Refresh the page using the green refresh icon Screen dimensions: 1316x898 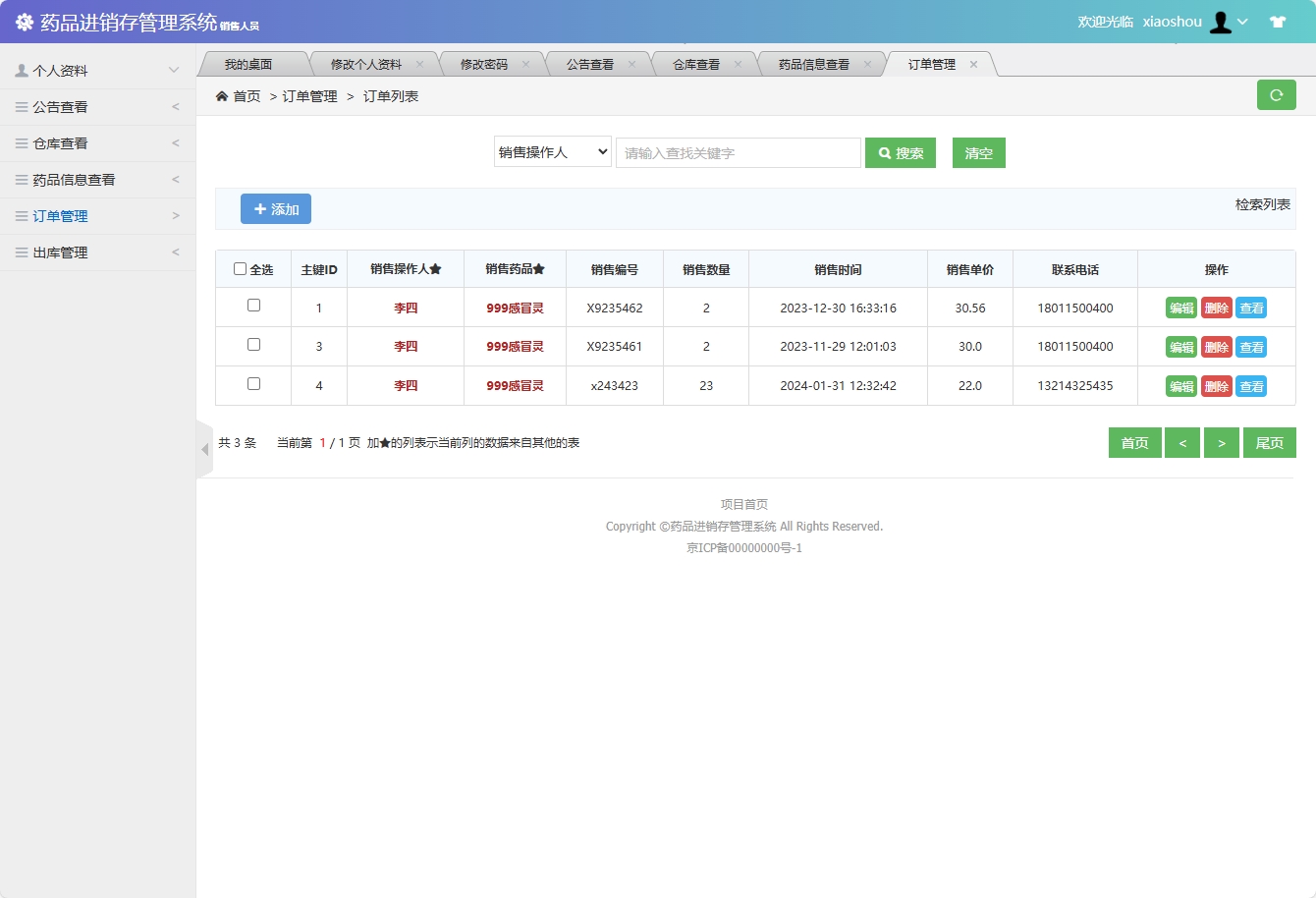[1277, 94]
